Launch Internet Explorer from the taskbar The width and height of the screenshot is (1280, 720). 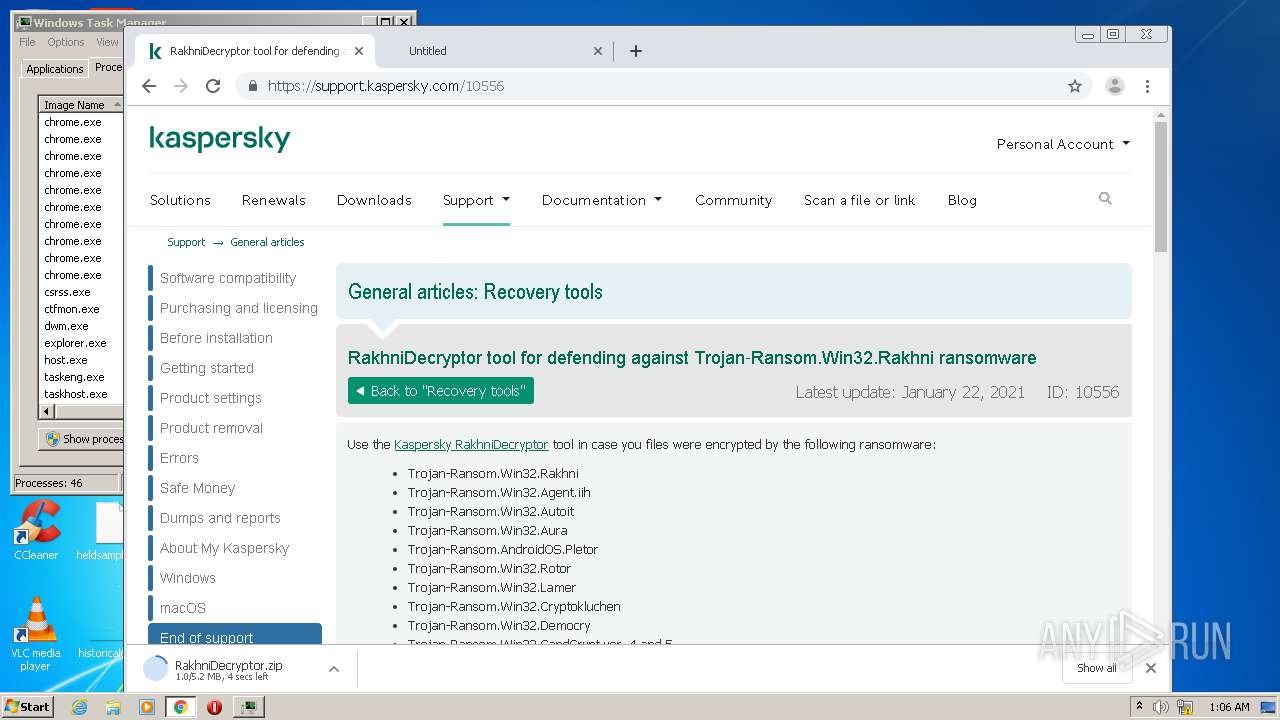pyautogui.click(x=80, y=707)
